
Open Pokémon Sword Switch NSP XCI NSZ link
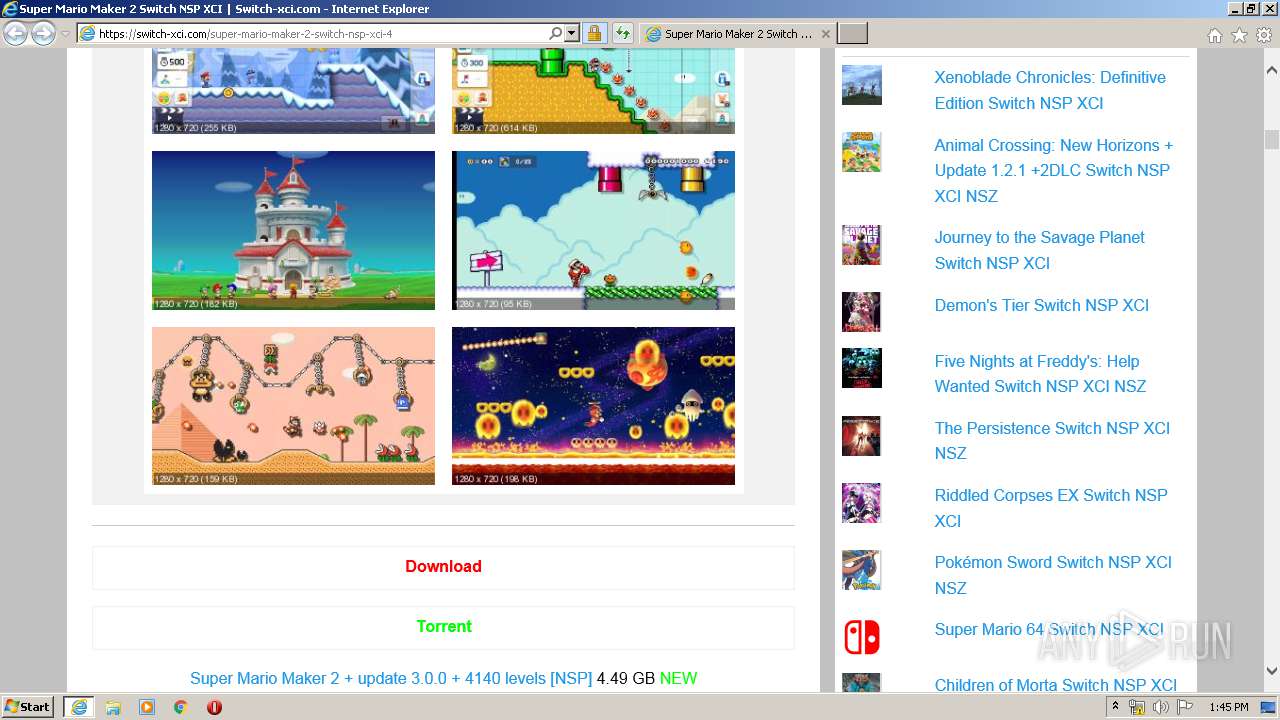[1053, 575]
